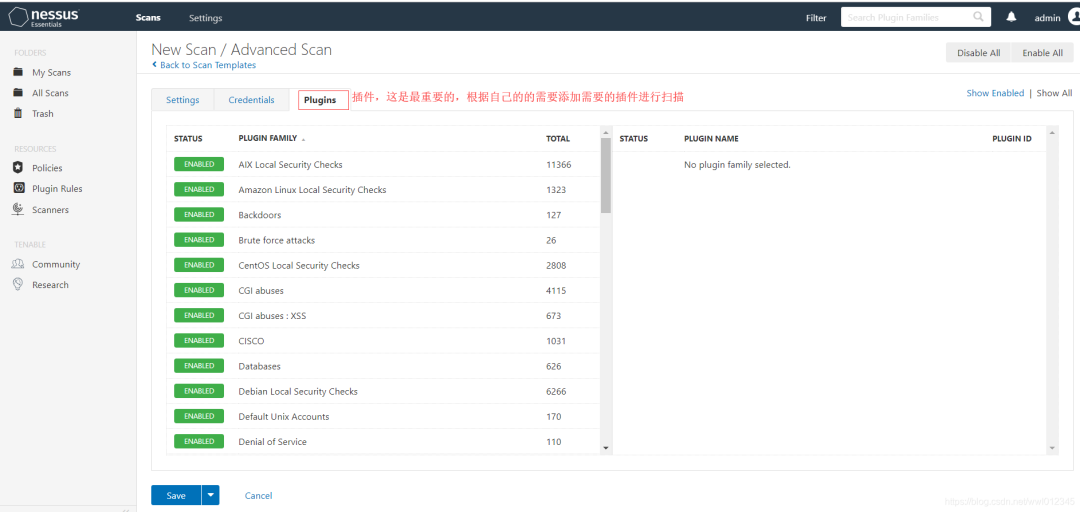This screenshot has height=512, width=1080.
Task: Click the Scanners icon
Action: 19,209
